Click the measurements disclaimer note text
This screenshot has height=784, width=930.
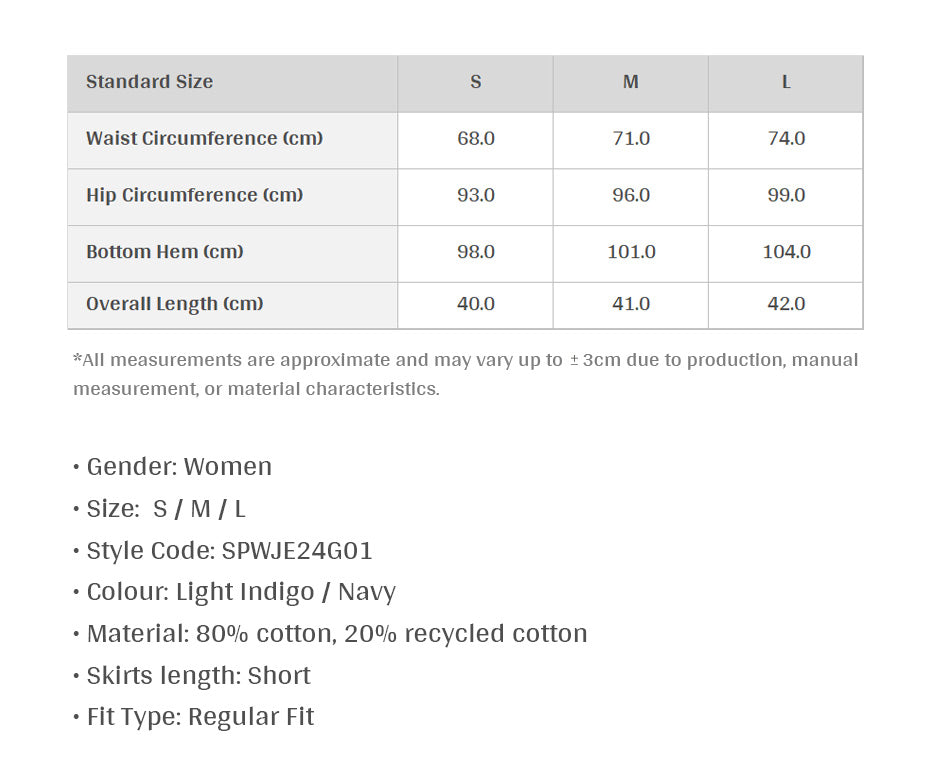point(466,374)
